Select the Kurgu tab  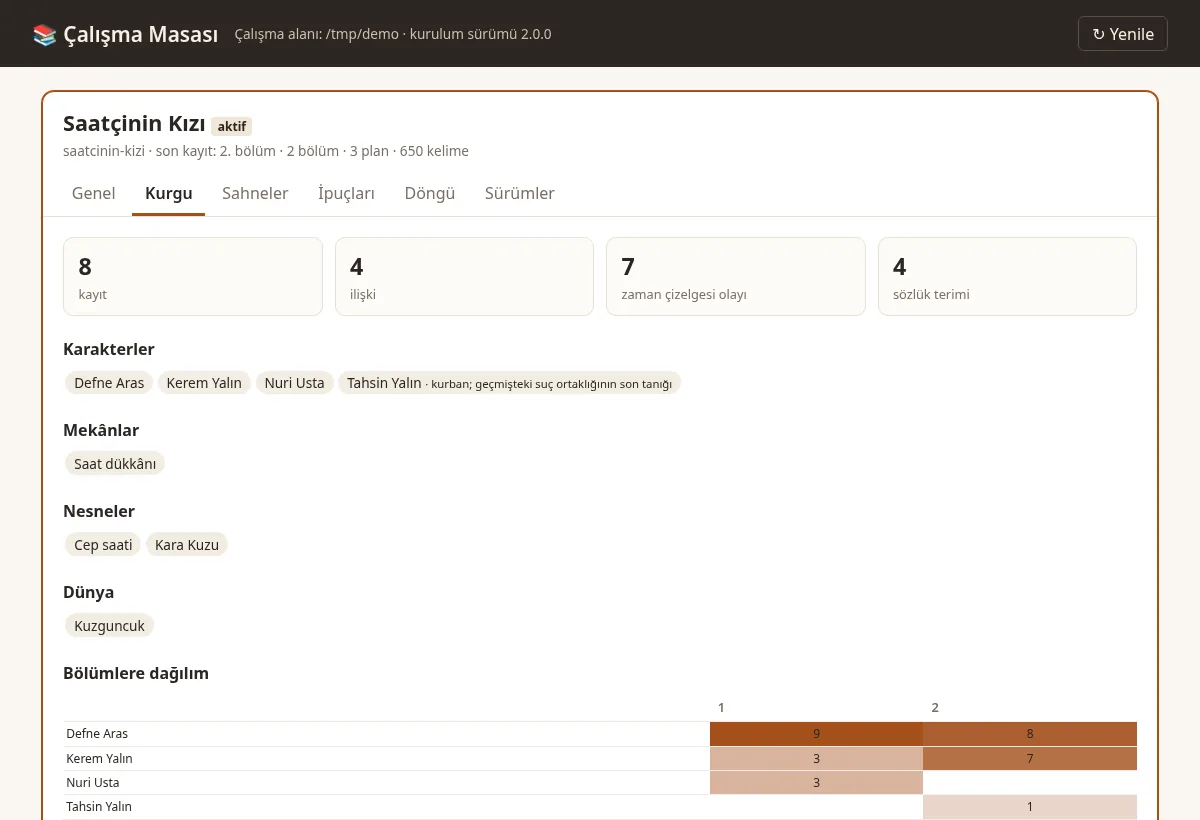(169, 193)
